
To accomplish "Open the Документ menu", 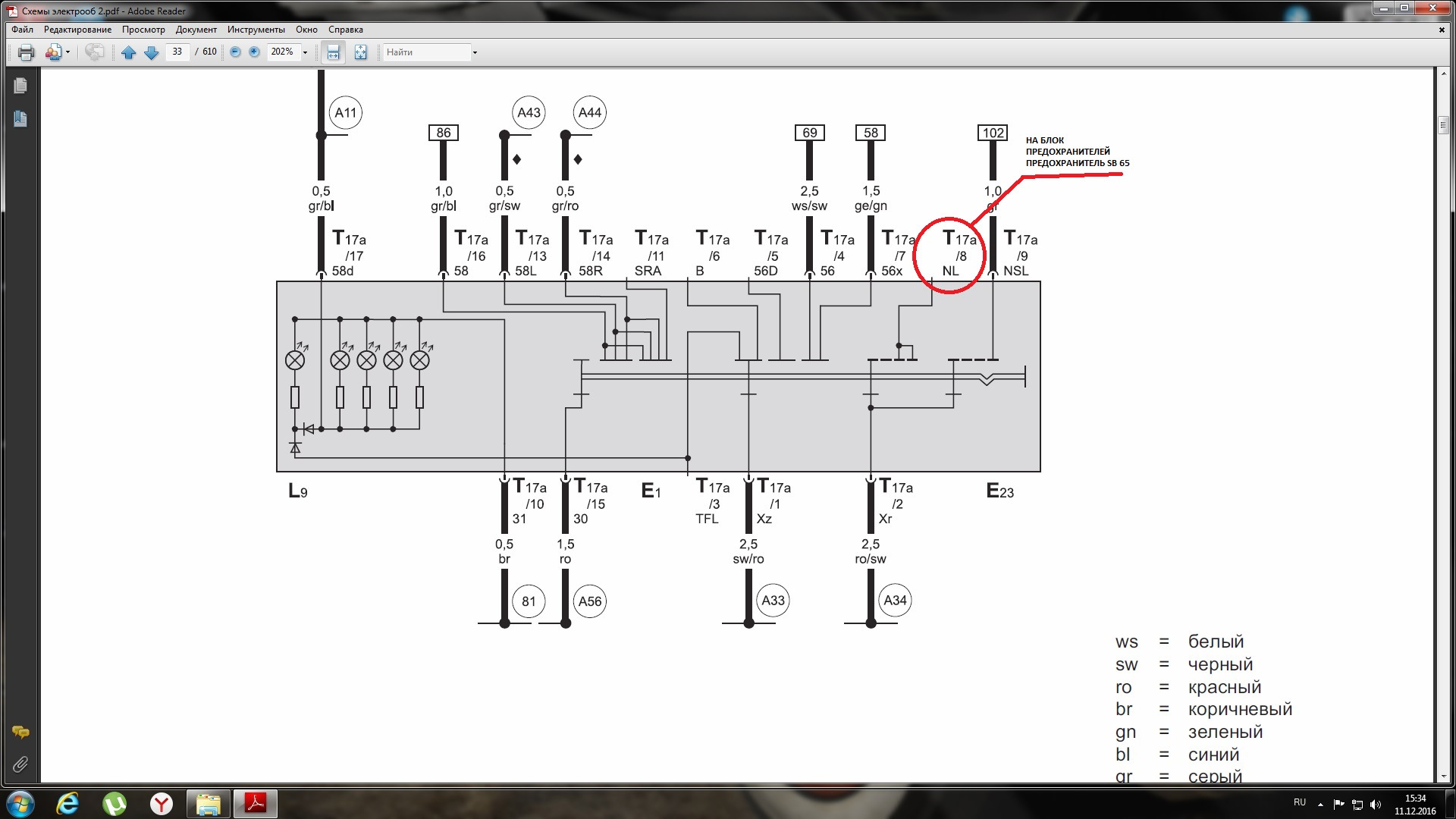I will tap(196, 30).
